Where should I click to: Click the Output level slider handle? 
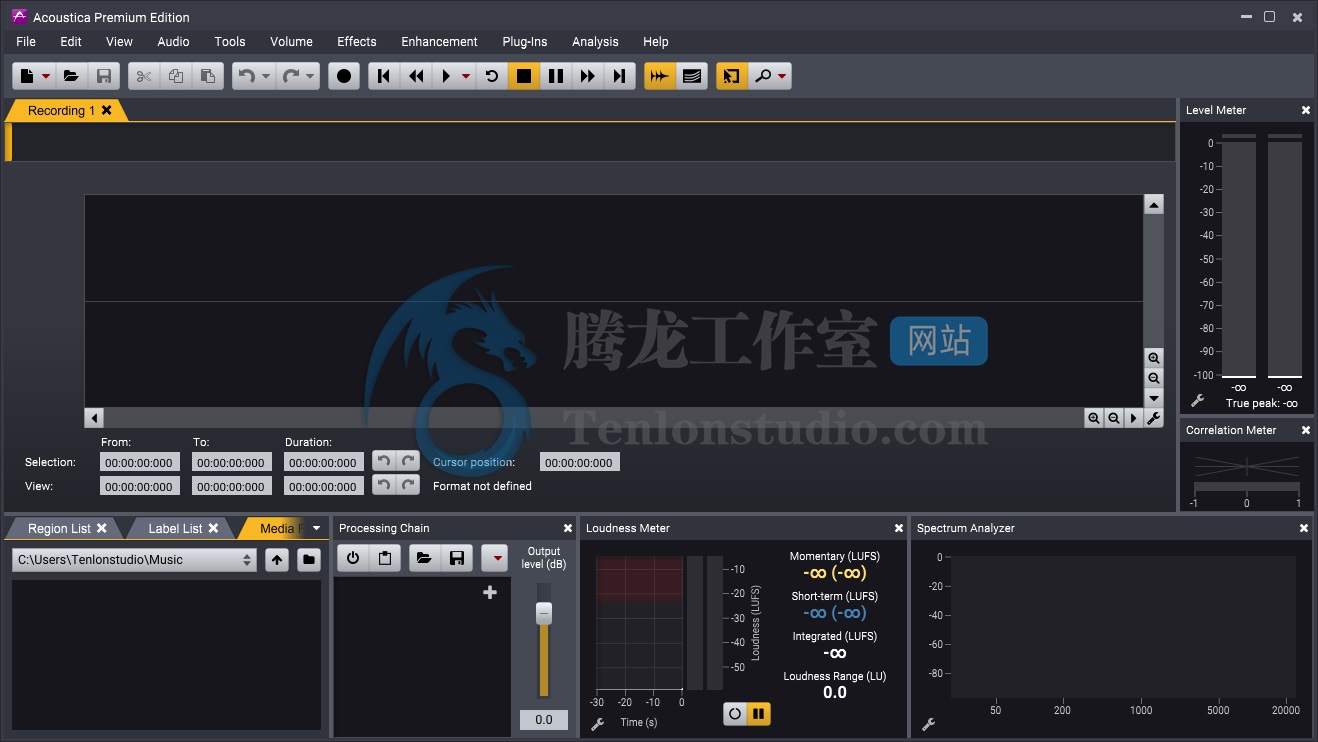pyautogui.click(x=544, y=613)
